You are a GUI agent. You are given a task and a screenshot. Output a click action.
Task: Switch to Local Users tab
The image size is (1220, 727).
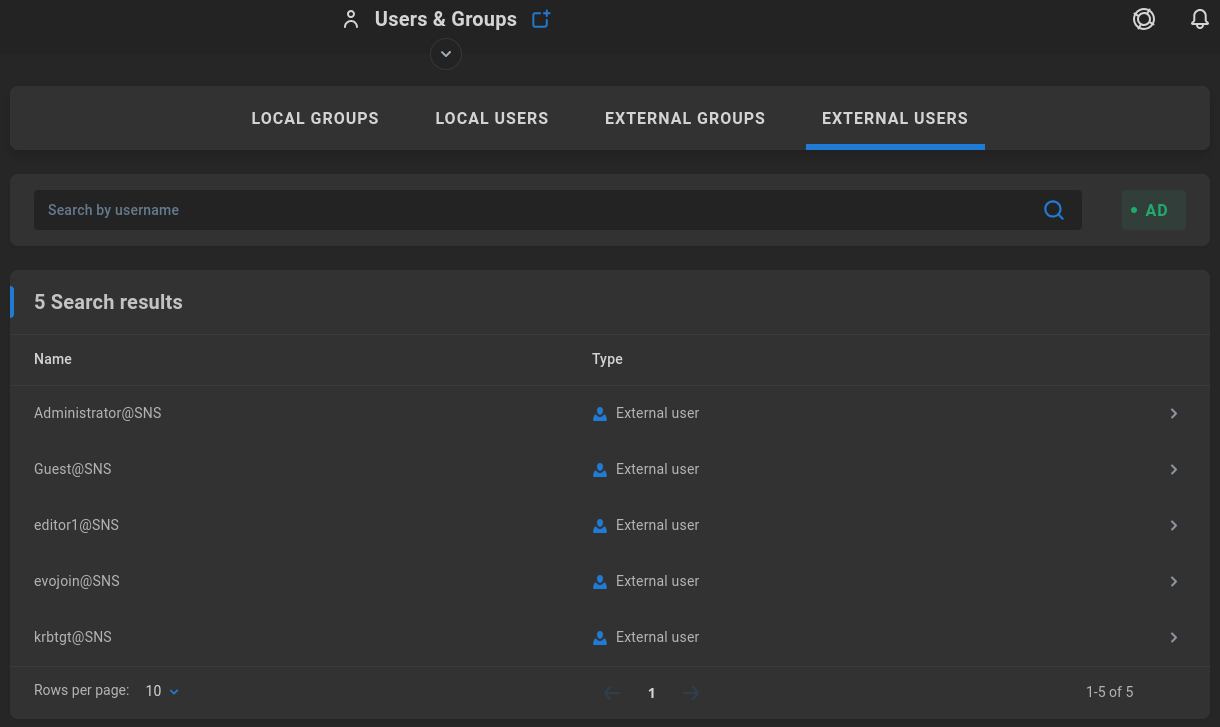tap(492, 118)
